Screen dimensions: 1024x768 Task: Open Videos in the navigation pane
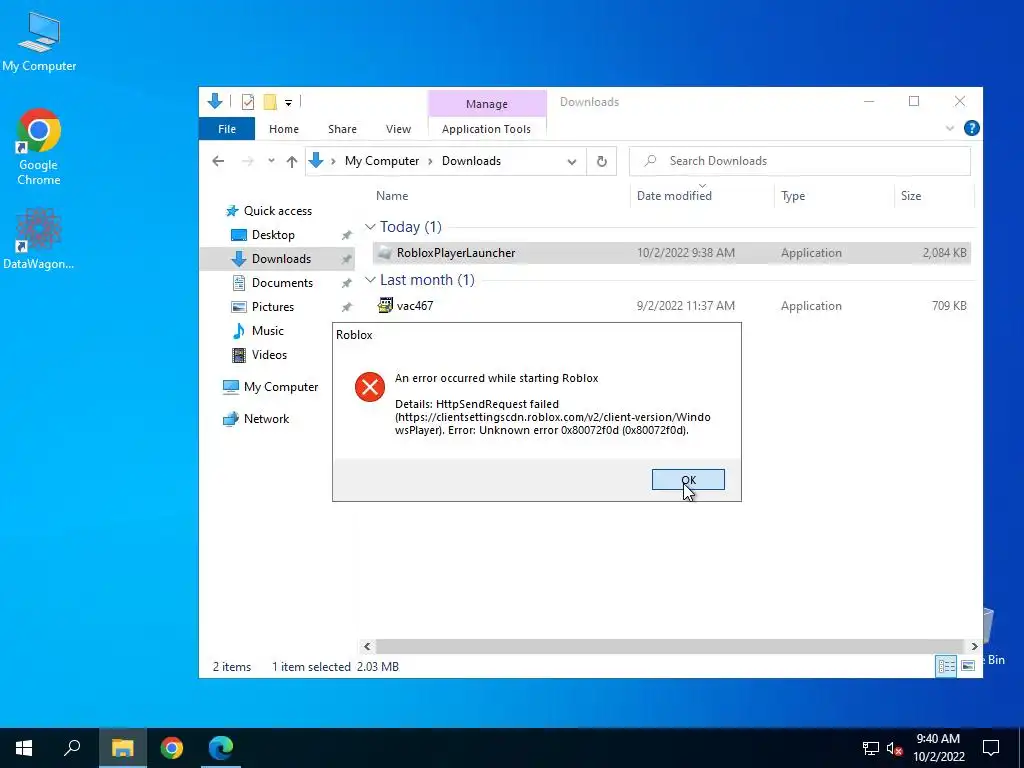tap(269, 355)
